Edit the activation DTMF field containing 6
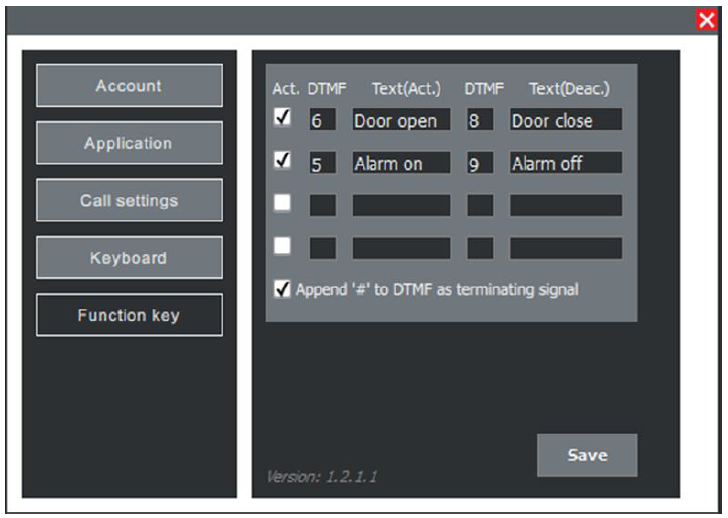Image resolution: width=728 pixels, height=518 pixels. pyautogui.click(x=322, y=120)
